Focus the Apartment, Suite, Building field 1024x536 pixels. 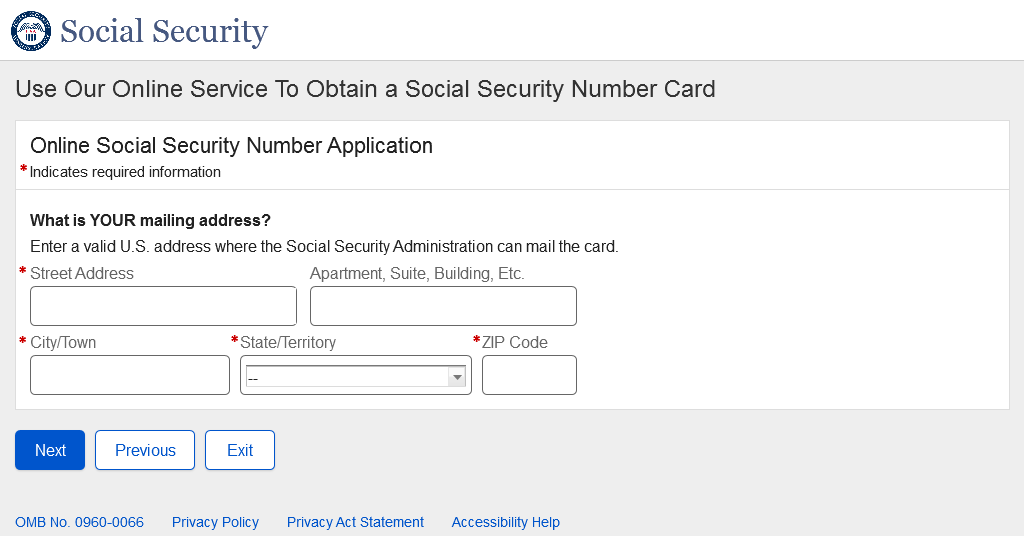443,306
